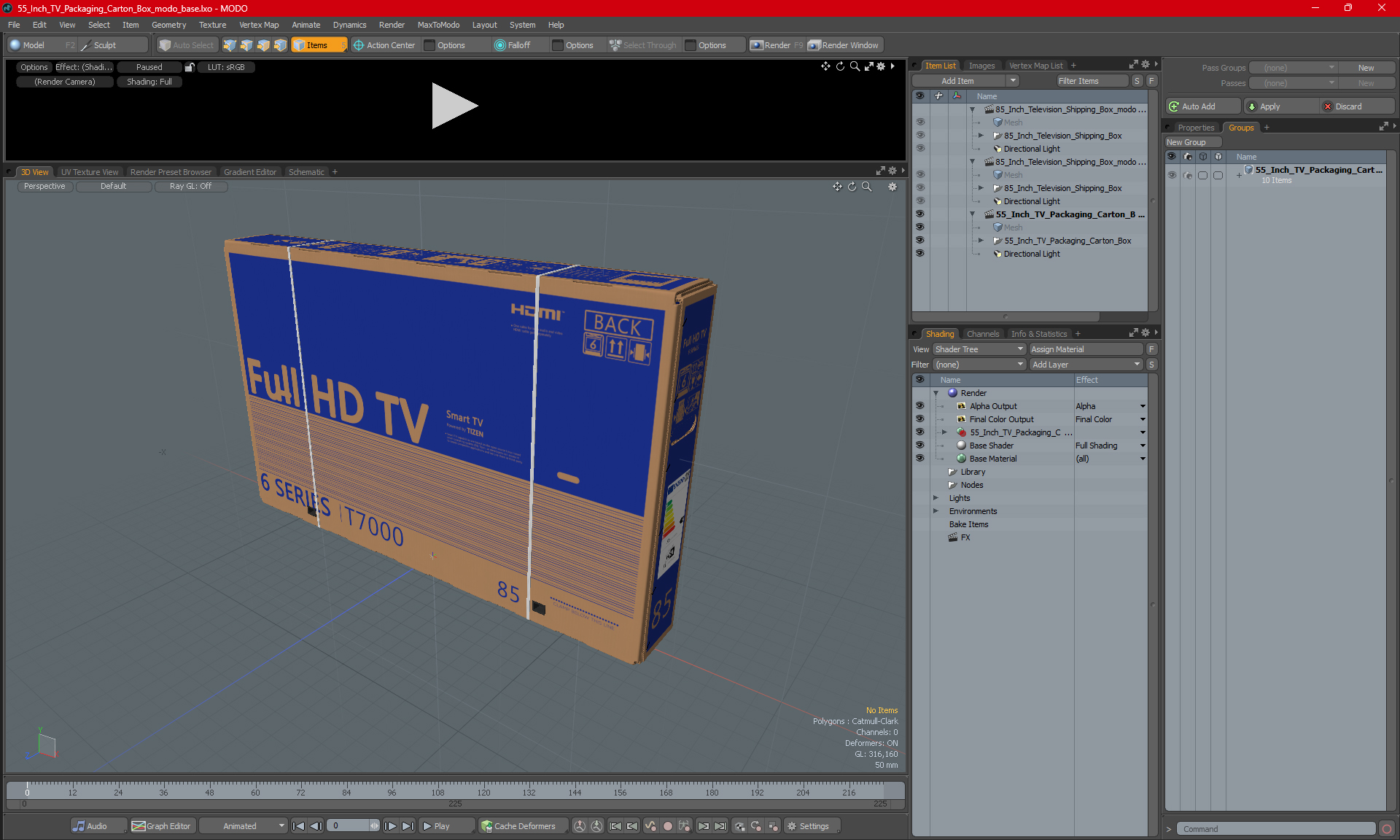This screenshot has height=840, width=1400.
Task: Select Edges selection mode icon
Action: point(246,45)
